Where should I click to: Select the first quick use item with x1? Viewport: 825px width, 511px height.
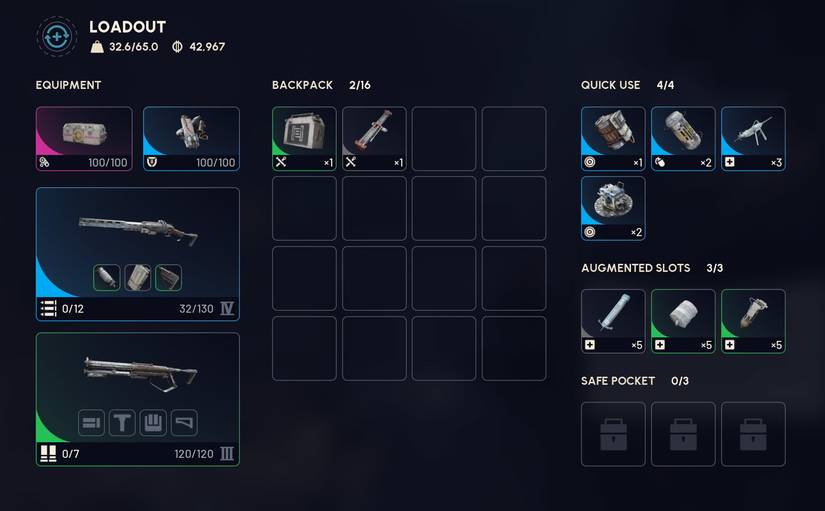click(x=613, y=139)
